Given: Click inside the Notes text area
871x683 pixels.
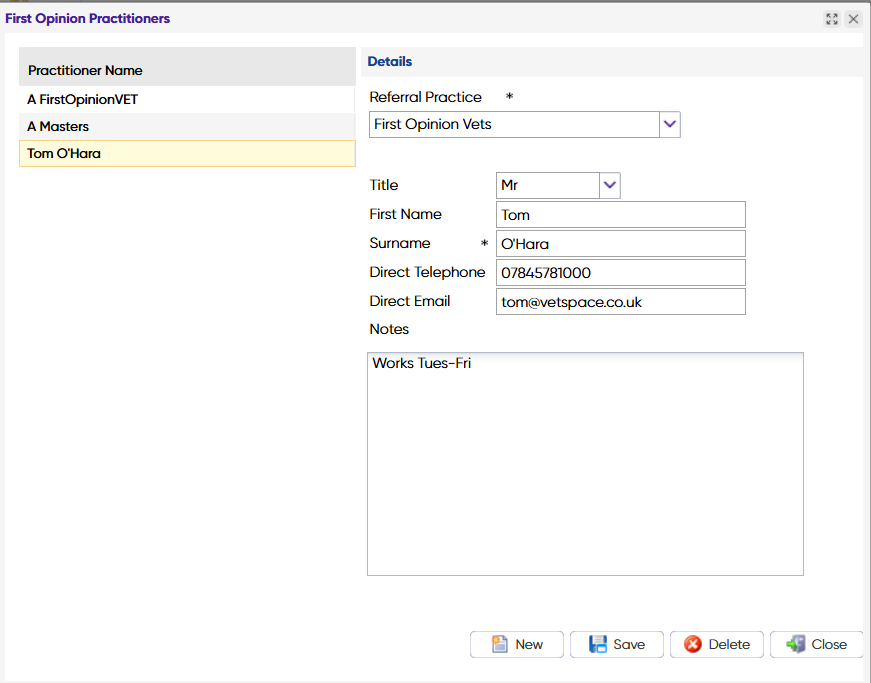Looking at the screenshot, I should pyautogui.click(x=585, y=464).
